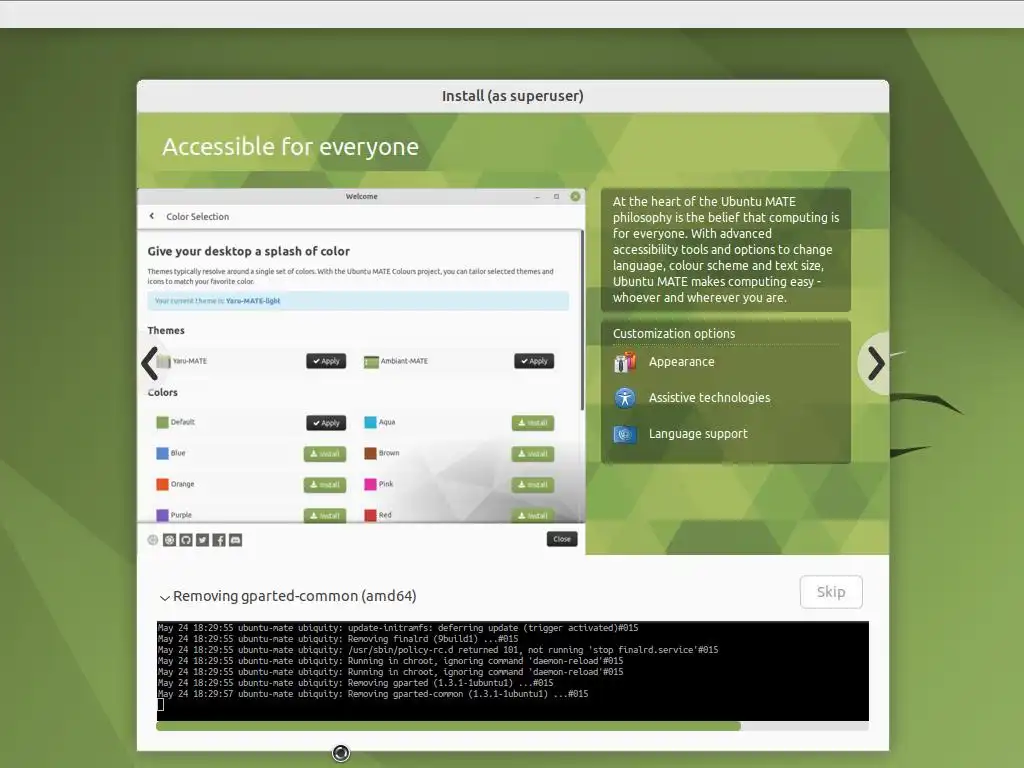1024x768 pixels.
Task: Click the faded round icon in Welcome footer
Action: tap(153, 540)
